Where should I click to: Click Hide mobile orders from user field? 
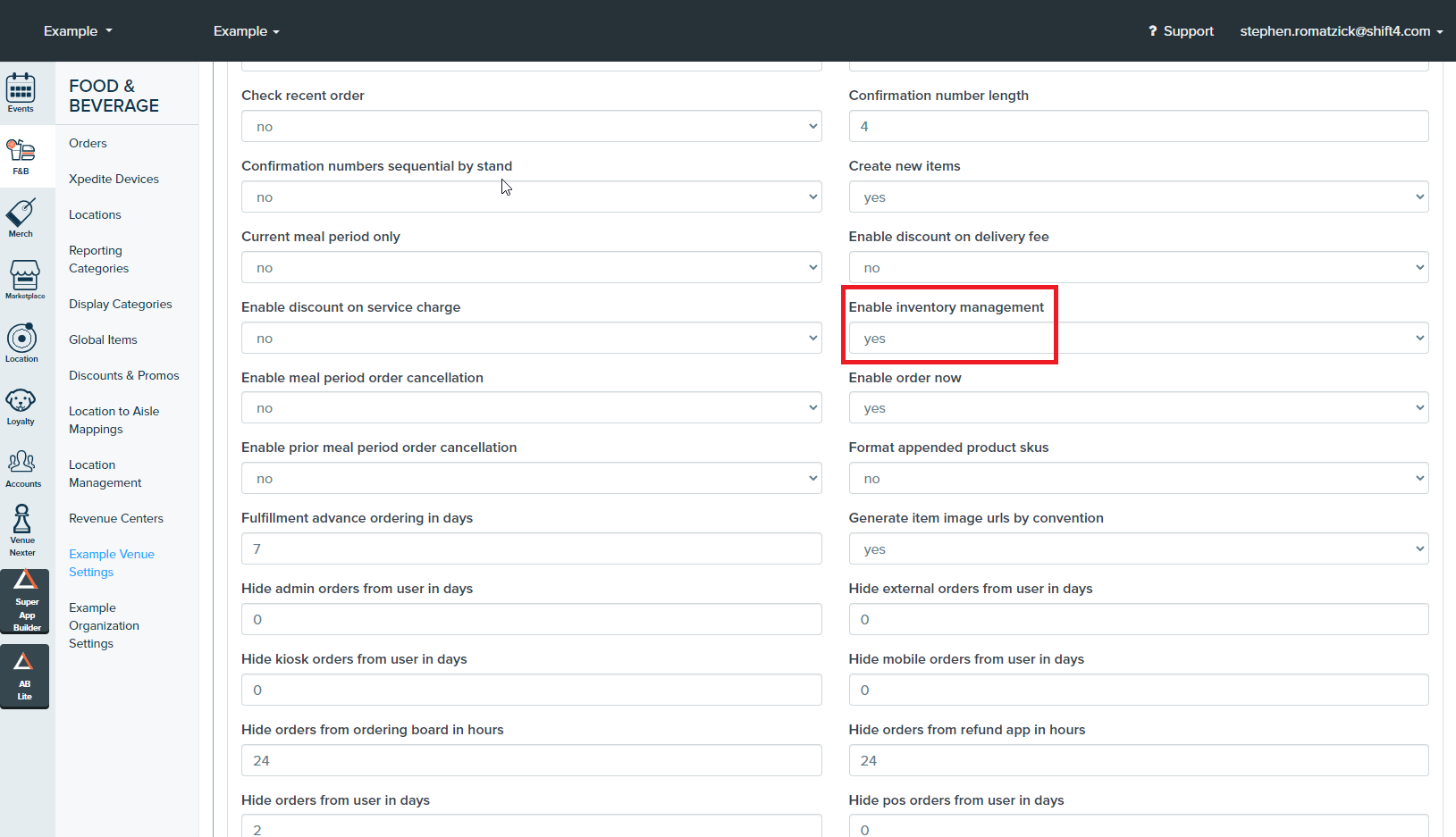click(1139, 690)
